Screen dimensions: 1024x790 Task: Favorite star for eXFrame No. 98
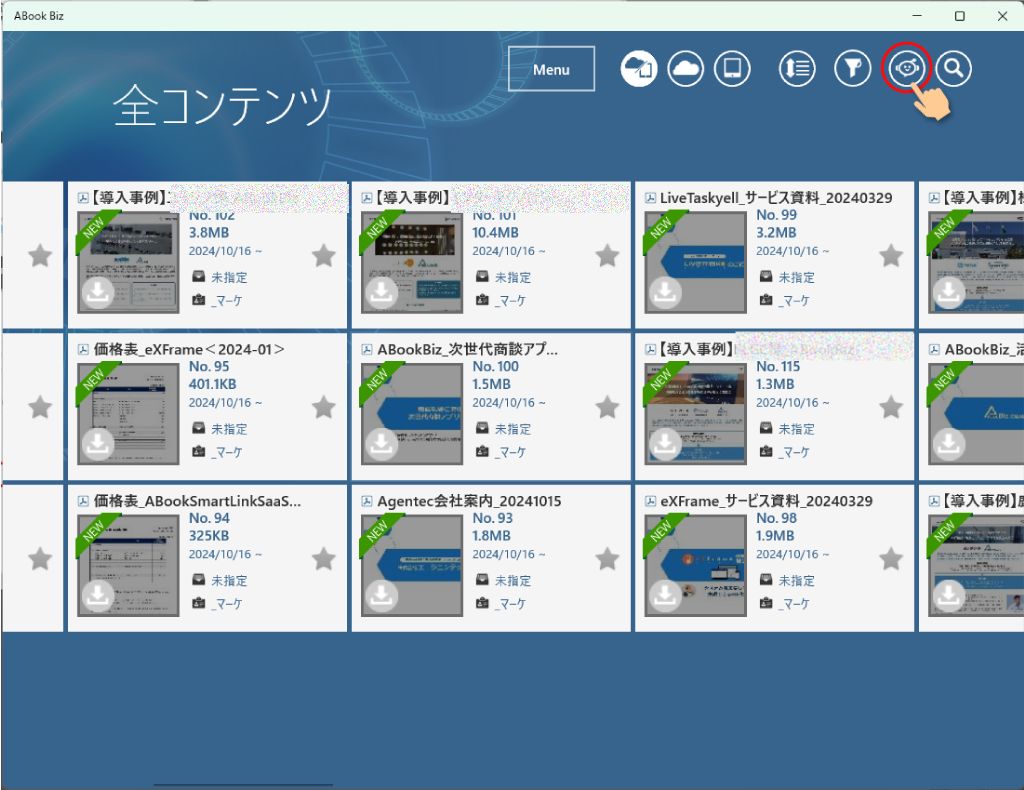(891, 559)
